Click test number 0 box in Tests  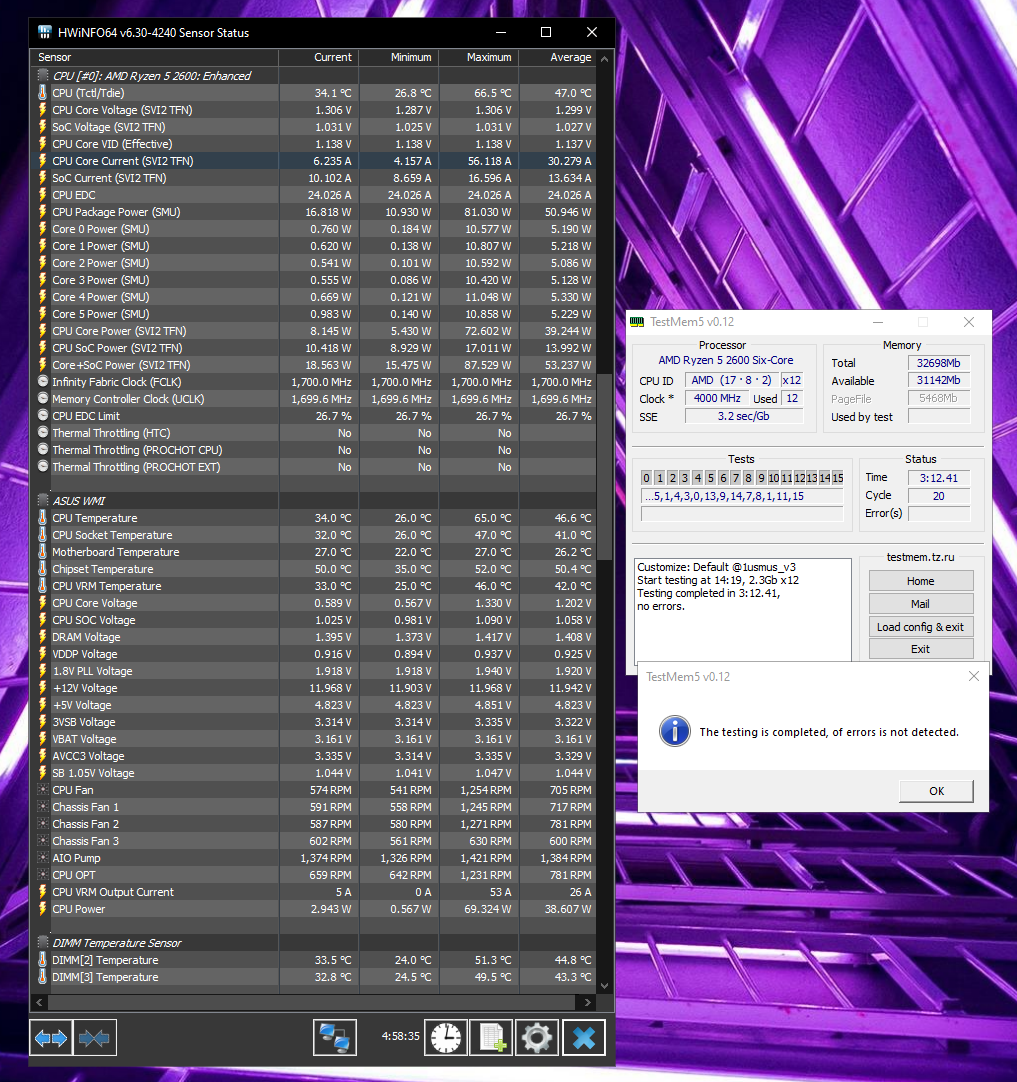[646, 478]
